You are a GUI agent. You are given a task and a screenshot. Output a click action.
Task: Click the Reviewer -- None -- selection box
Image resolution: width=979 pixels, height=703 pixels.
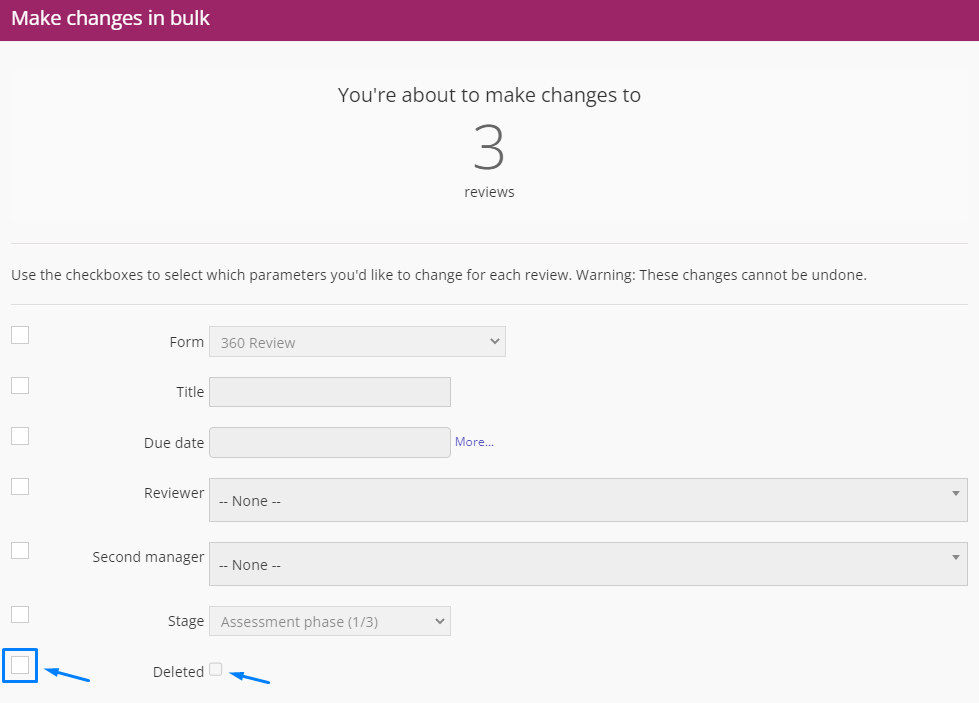(x=588, y=500)
